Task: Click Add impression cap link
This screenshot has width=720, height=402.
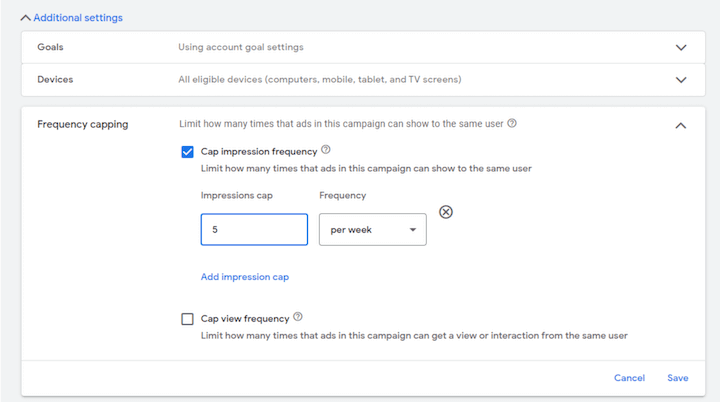Action: coord(245,277)
